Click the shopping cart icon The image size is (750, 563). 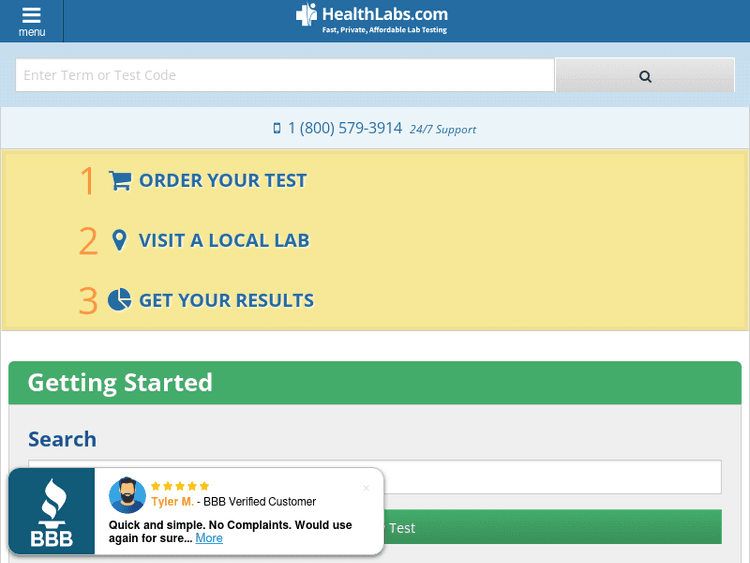click(120, 180)
